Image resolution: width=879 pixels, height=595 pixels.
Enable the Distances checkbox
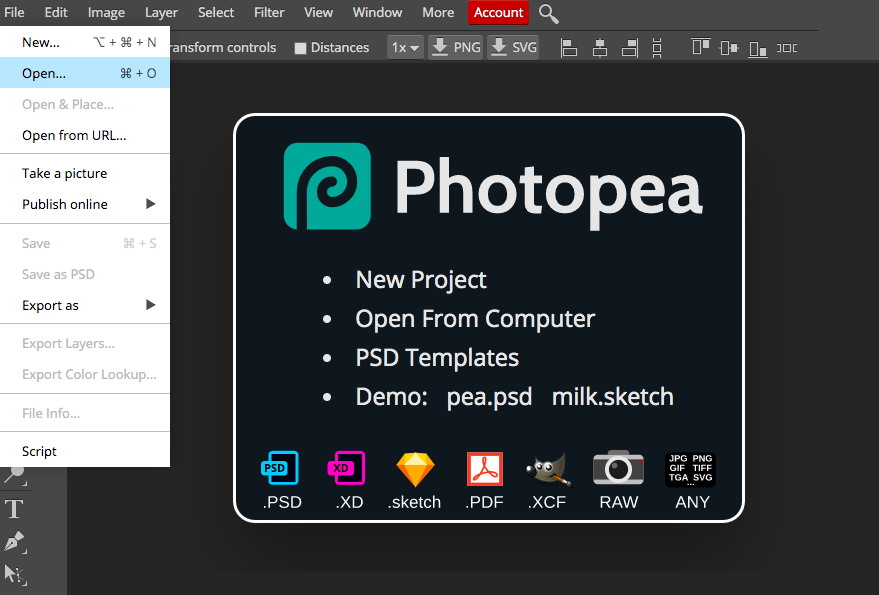(300, 48)
